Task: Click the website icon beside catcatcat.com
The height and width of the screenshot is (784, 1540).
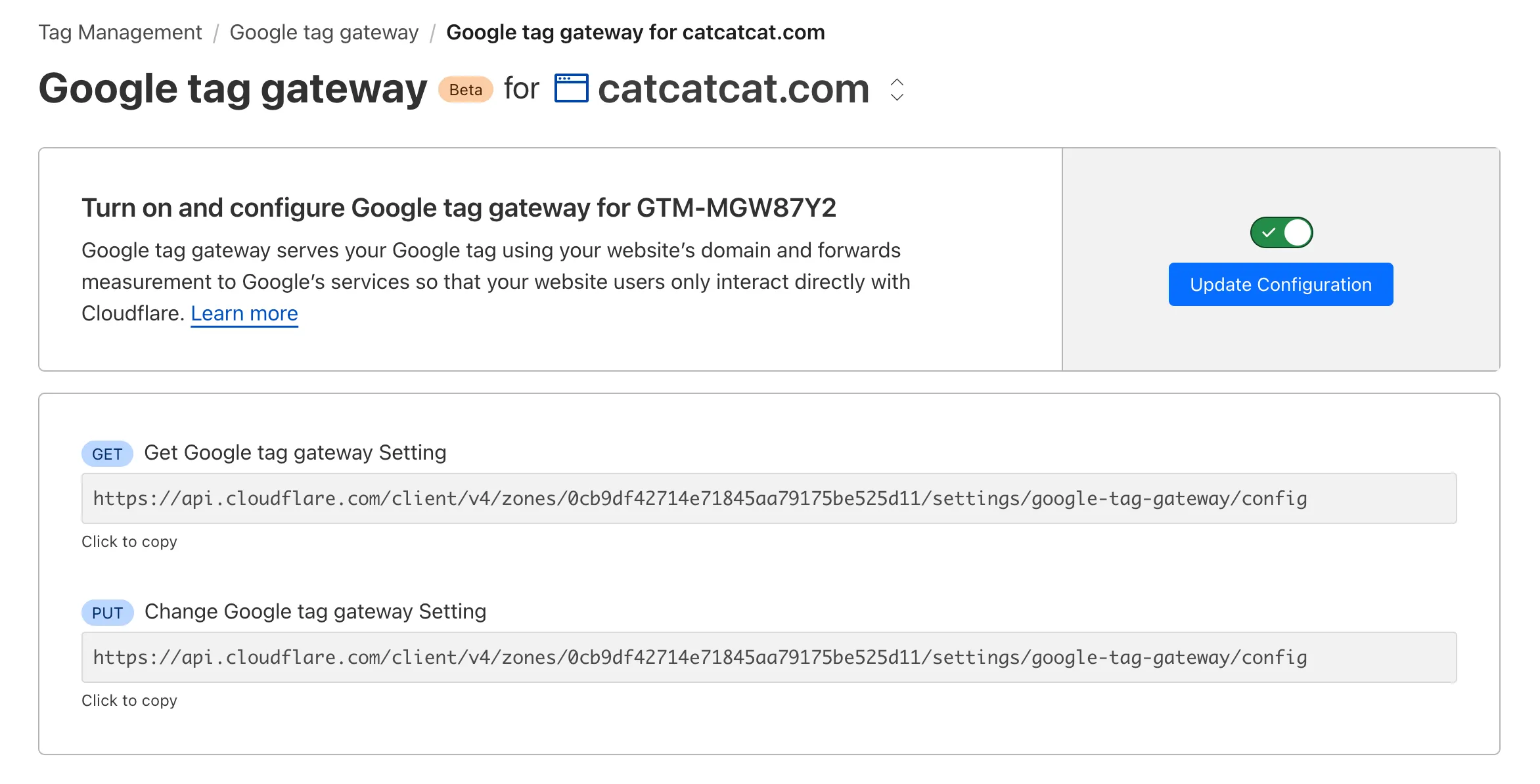Action: point(571,88)
